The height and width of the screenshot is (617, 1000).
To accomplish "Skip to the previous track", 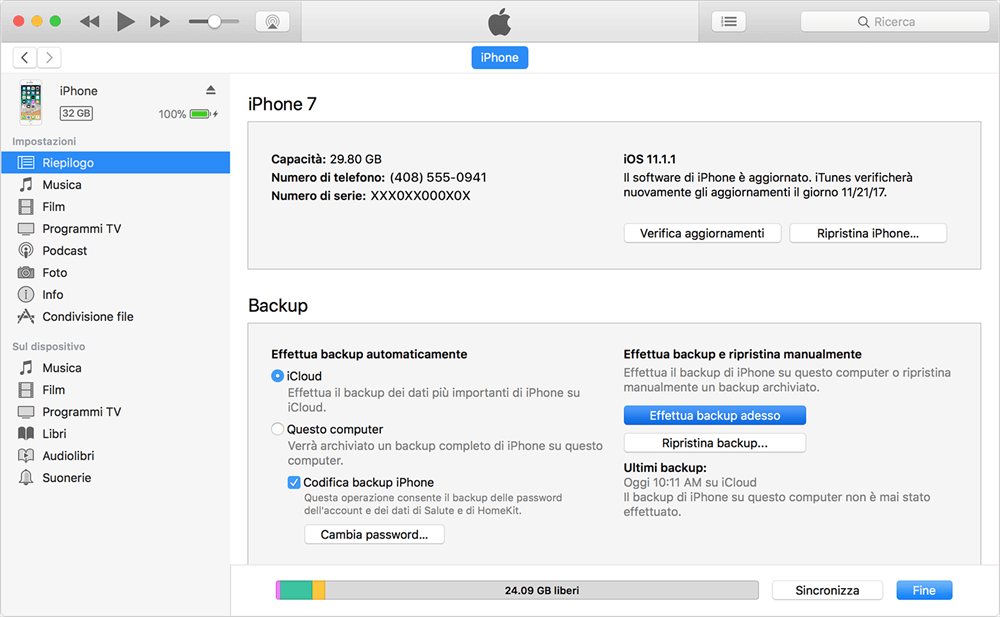I will pyautogui.click(x=89, y=21).
